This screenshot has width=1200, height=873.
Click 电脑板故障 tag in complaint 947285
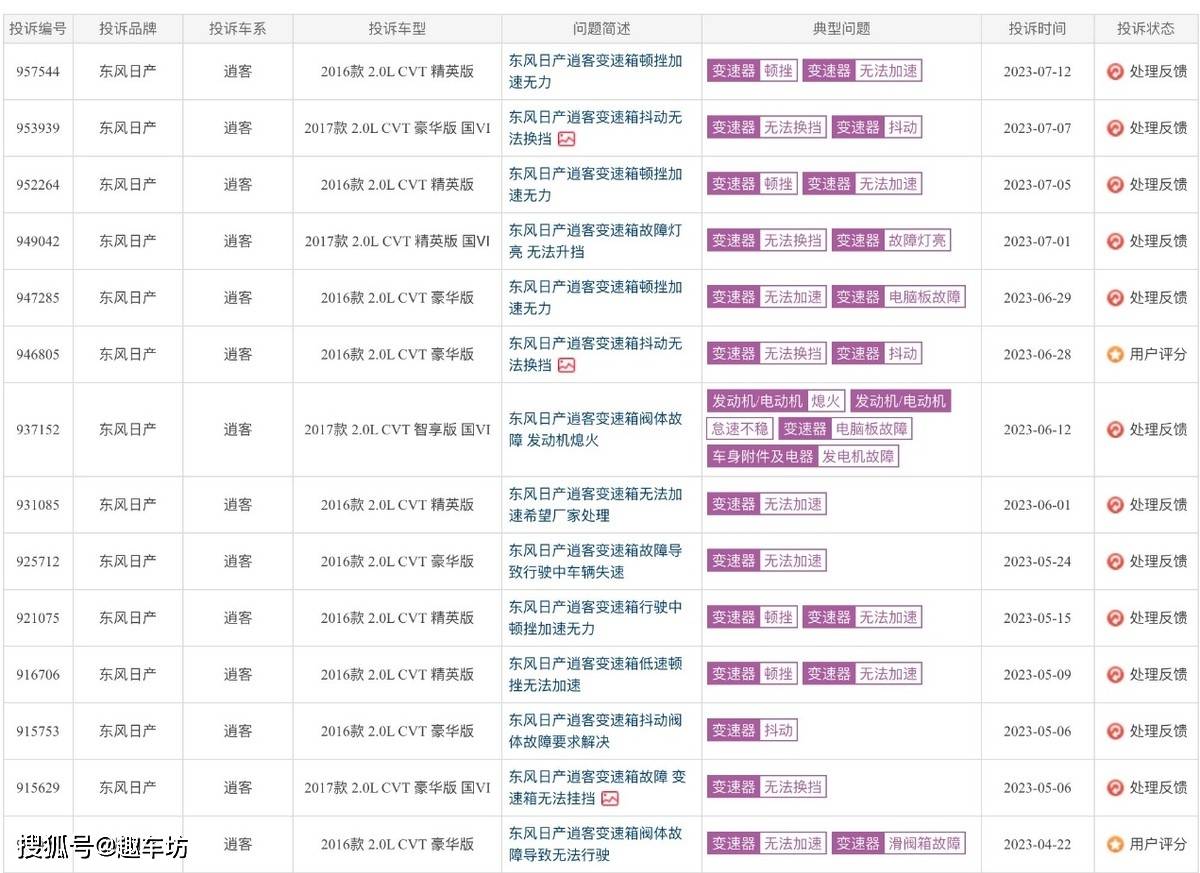[926, 297]
